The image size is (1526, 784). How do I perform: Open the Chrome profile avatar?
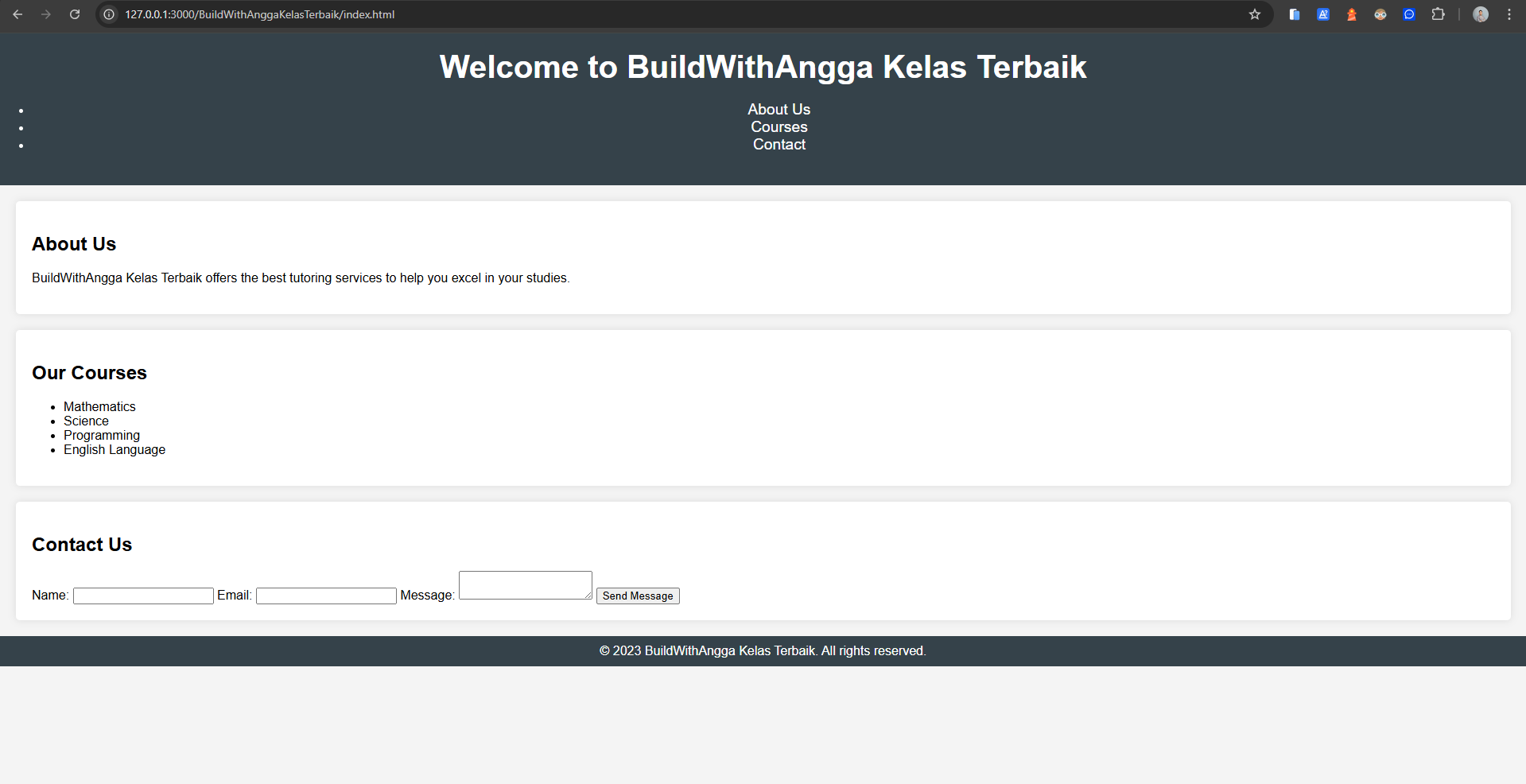coord(1481,14)
